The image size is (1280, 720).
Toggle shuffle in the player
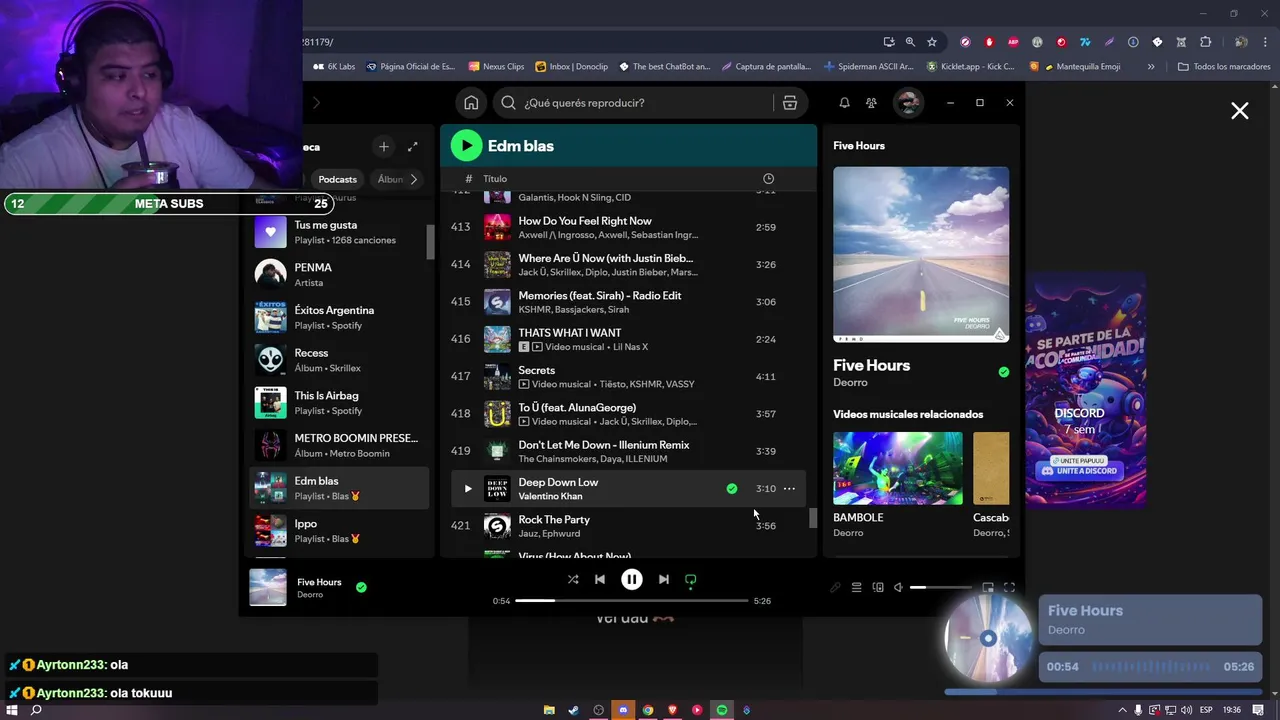573,580
